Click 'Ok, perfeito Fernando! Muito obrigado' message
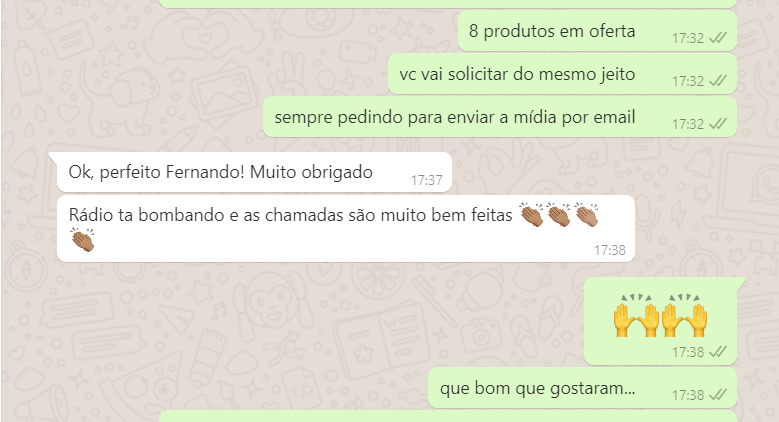This screenshot has height=422, width=779. tap(254, 172)
